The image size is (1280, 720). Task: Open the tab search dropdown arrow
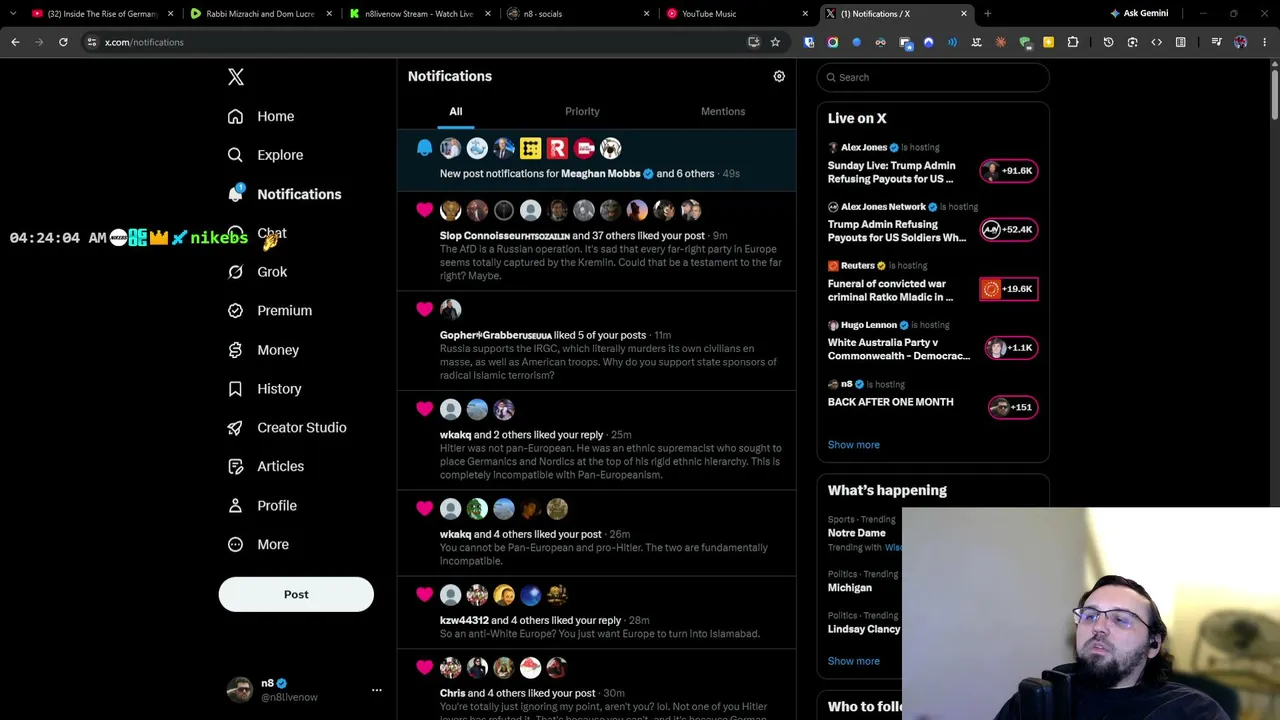pos(13,14)
